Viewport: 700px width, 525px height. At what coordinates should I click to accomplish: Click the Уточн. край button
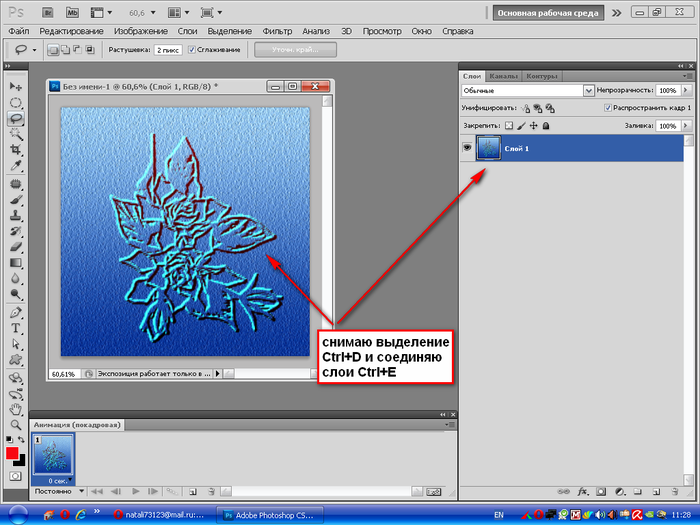pyautogui.click(x=295, y=50)
